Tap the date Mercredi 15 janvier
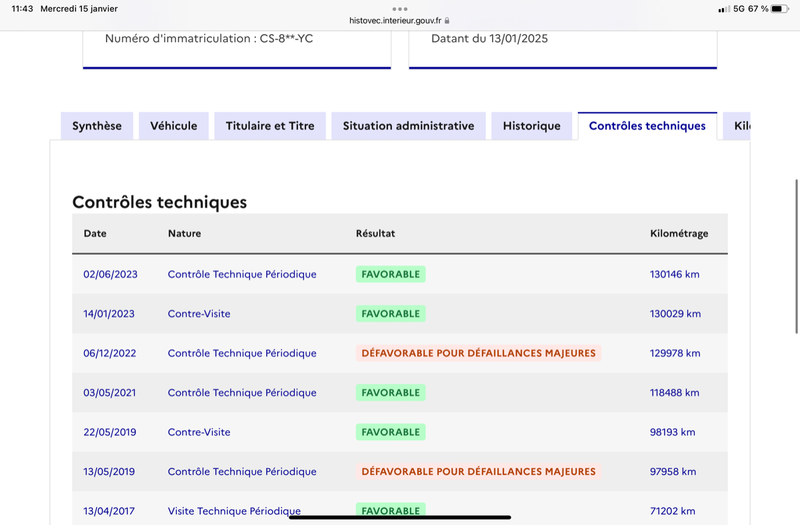 [x=79, y=9]
